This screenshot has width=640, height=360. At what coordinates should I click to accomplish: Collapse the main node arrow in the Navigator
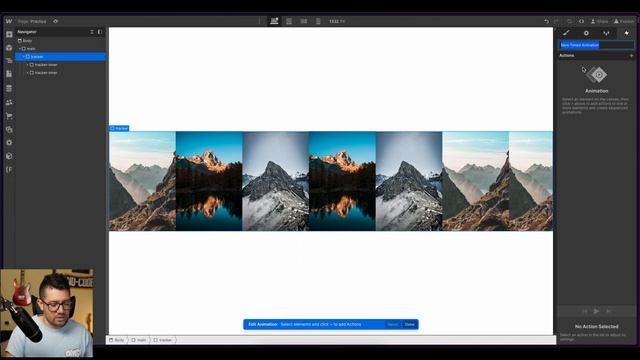click(20, 49)
